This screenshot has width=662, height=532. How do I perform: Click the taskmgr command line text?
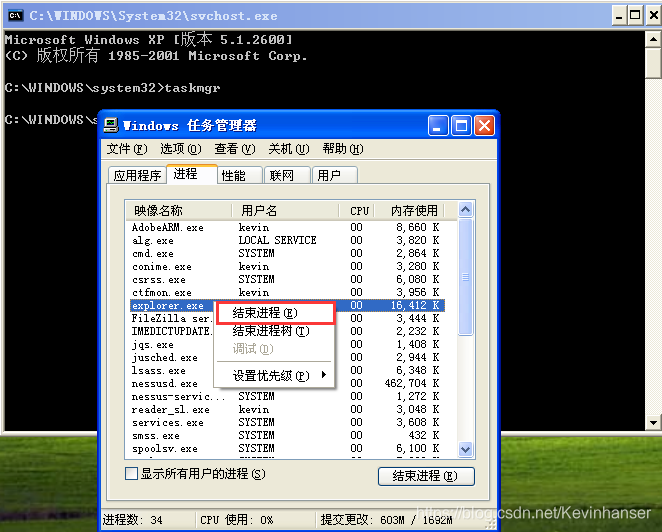tap(192, 88)
